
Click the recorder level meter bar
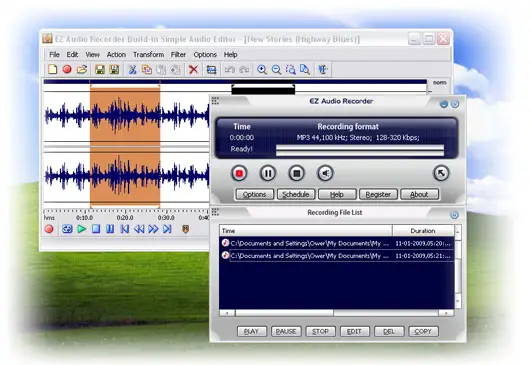tap(360, 150)
